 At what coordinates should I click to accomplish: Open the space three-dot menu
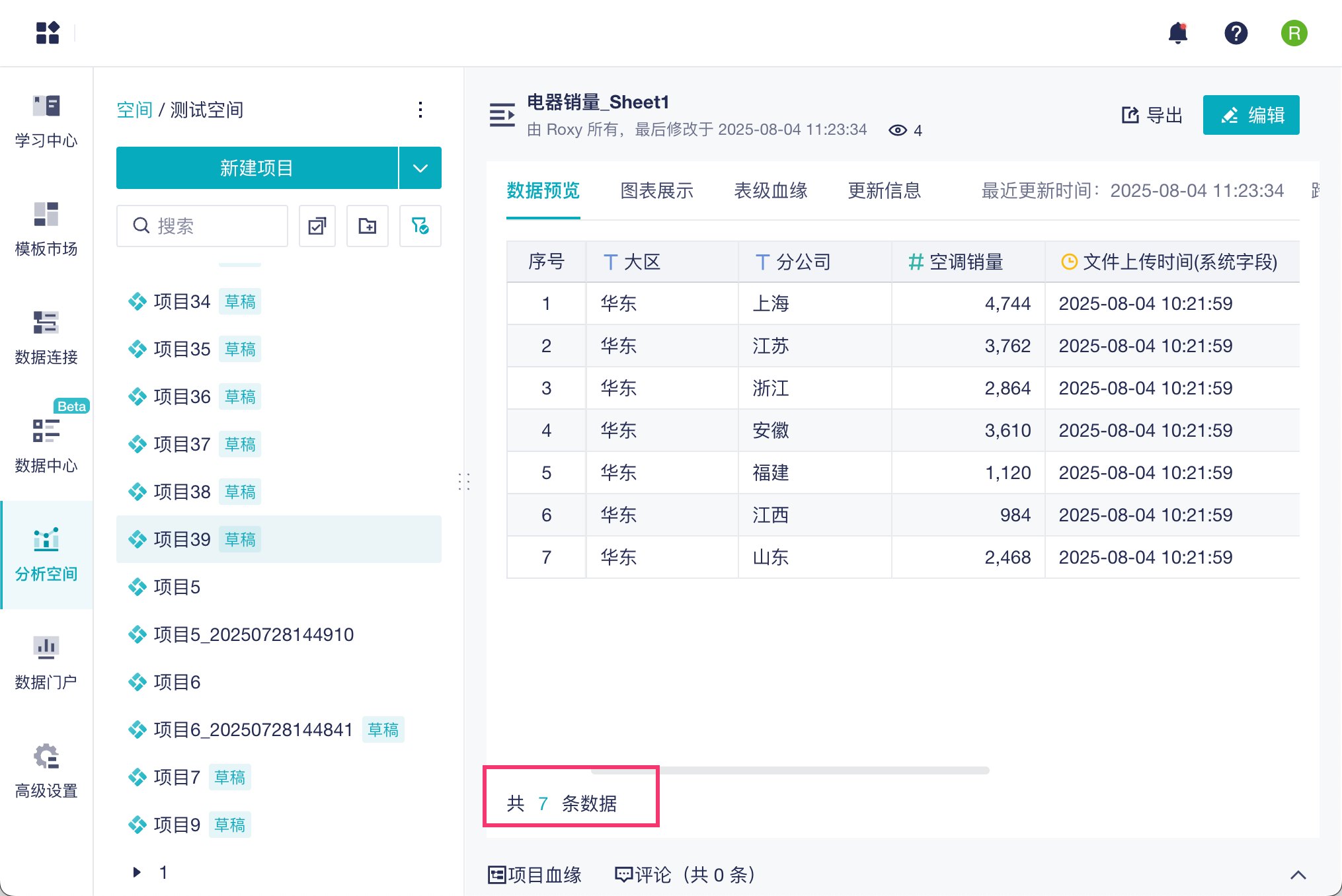click(420, 110)
